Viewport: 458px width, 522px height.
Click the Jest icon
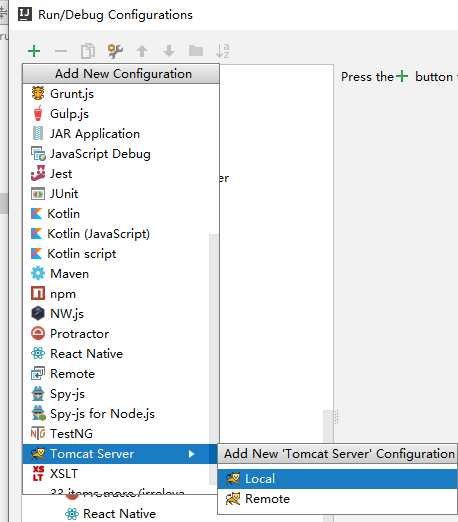pos(38,173)
